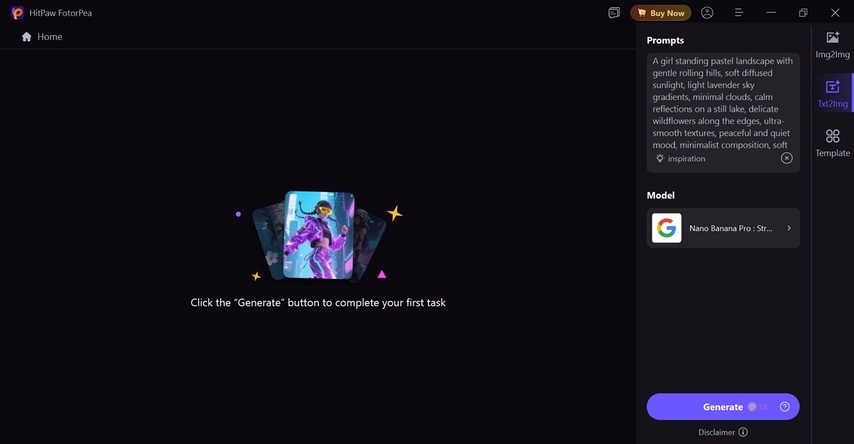Go to Home breadcrumb label
The width and height of the screenshot is (854, 444).
tap(50, 37)
